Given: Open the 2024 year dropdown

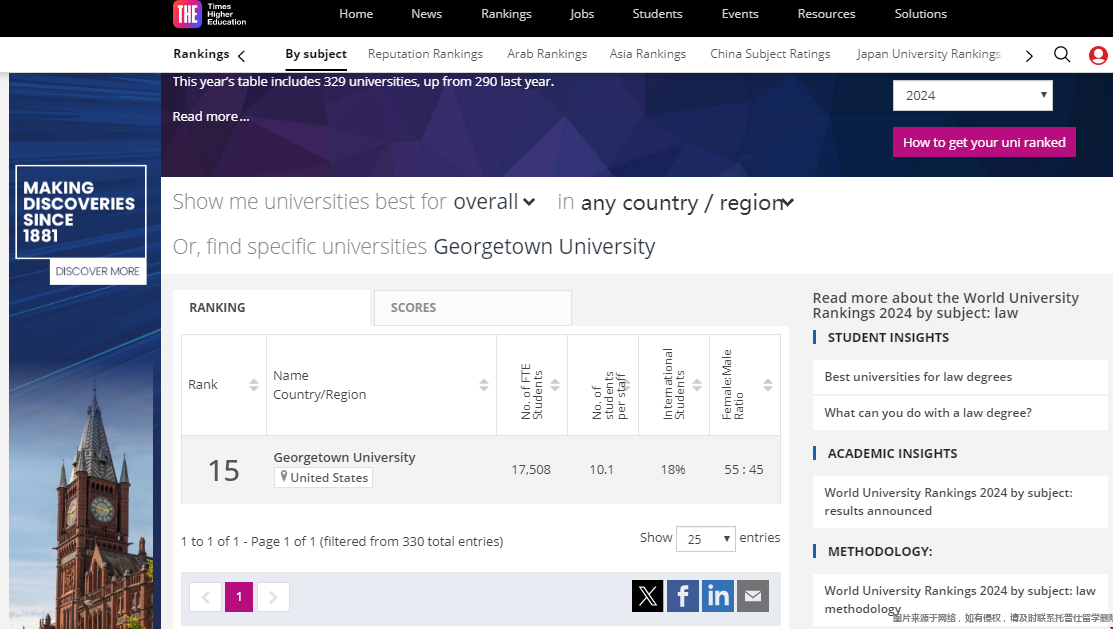Looking at the screenshot, I should 972,95.
